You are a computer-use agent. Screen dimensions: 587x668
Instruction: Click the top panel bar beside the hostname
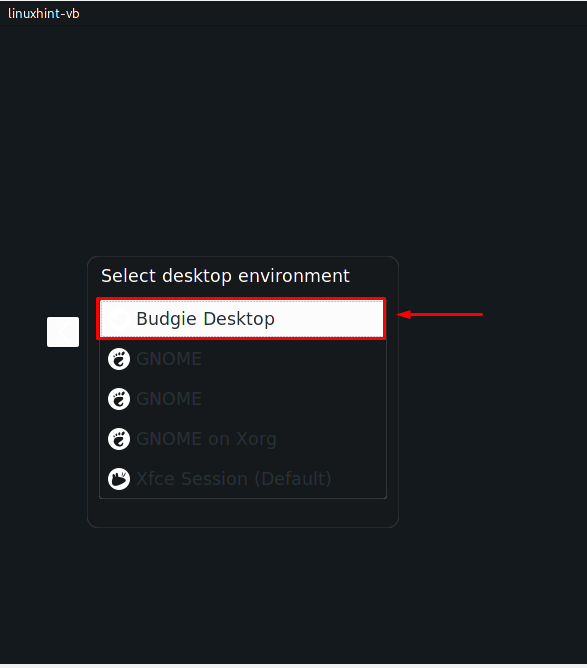(x=332, y=13)
